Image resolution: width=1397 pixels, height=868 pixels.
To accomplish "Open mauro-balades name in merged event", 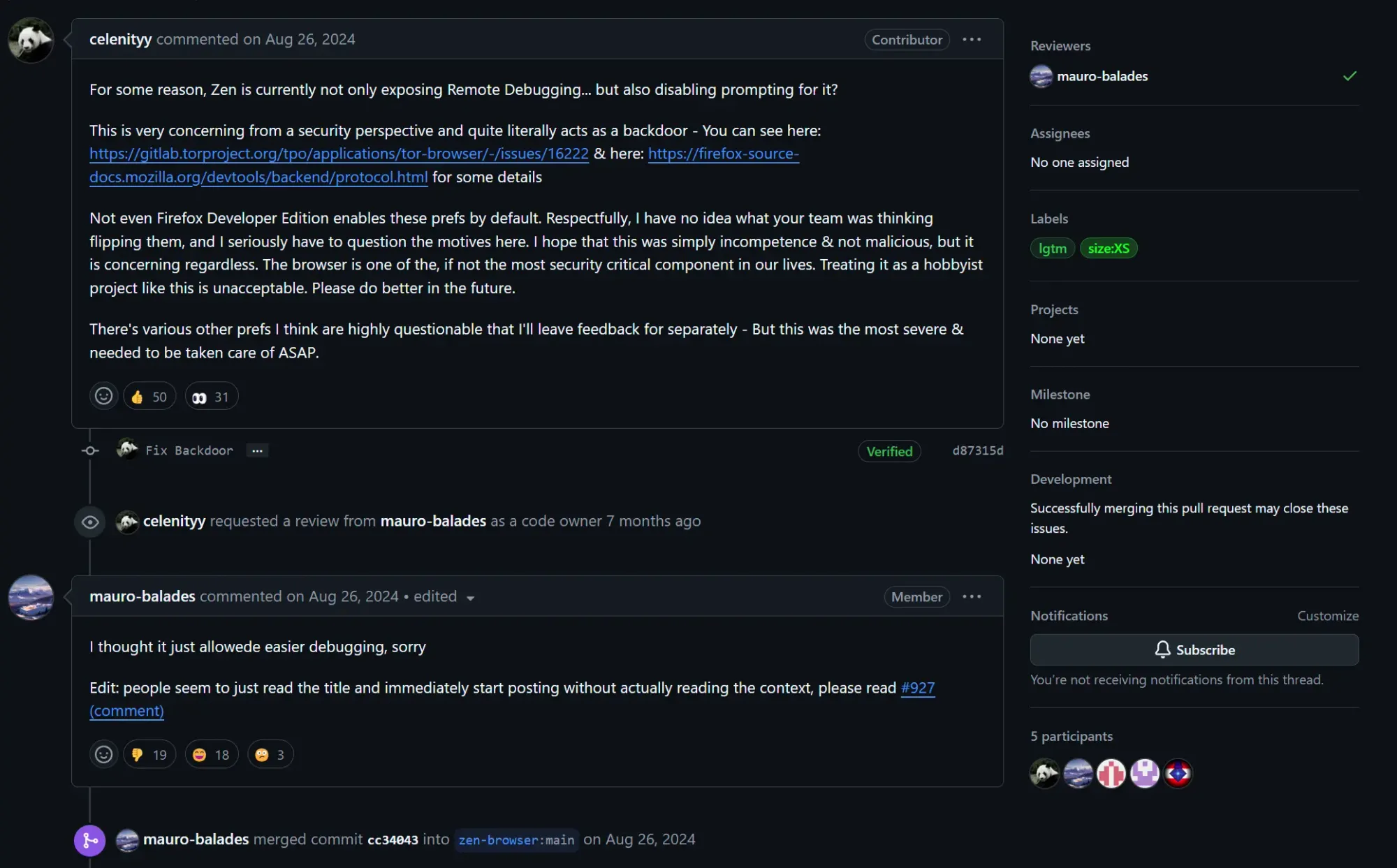I will click(196, 839).
